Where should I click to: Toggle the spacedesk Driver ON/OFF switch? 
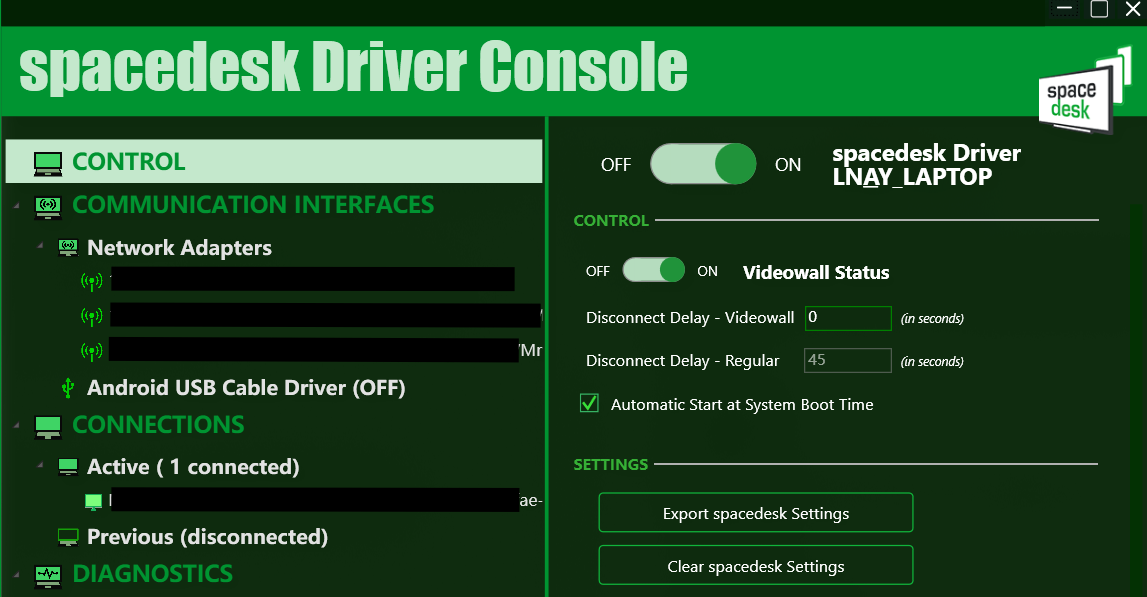pyautogui.click(x=703, y=164)
